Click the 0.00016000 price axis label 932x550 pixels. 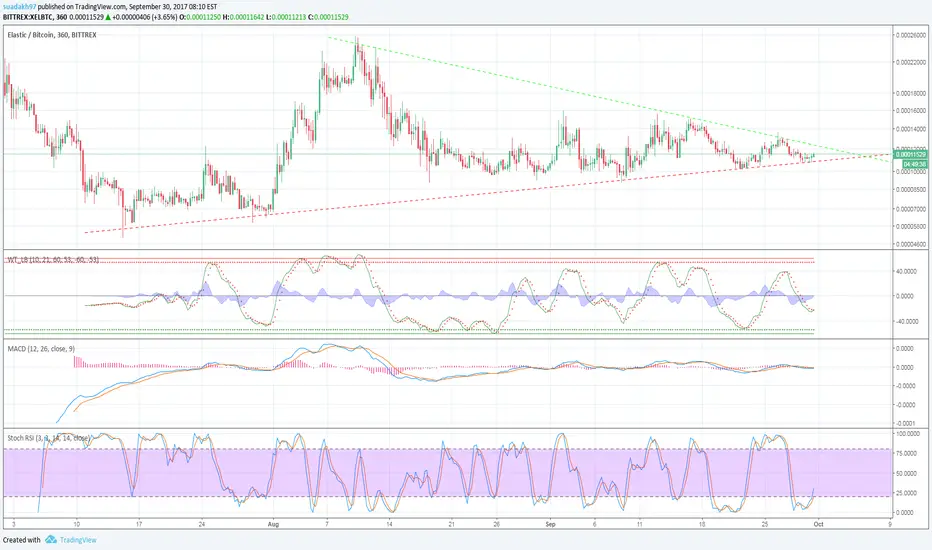click(x=911, y=111)
